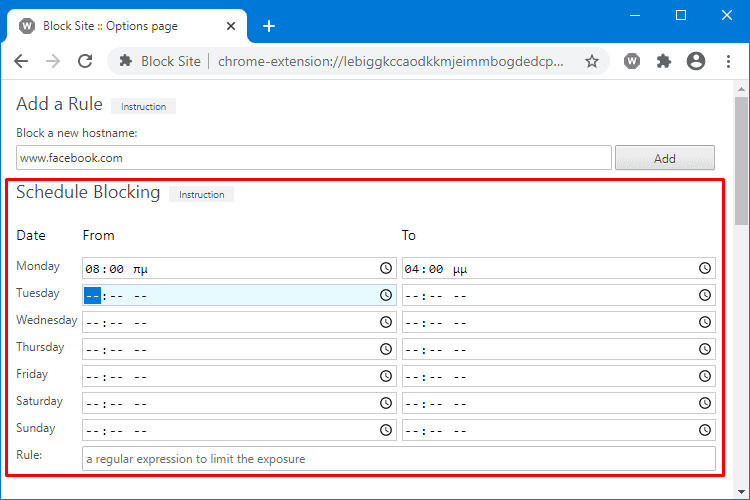Reload the Block Site options page

click(x=85, y=61)
